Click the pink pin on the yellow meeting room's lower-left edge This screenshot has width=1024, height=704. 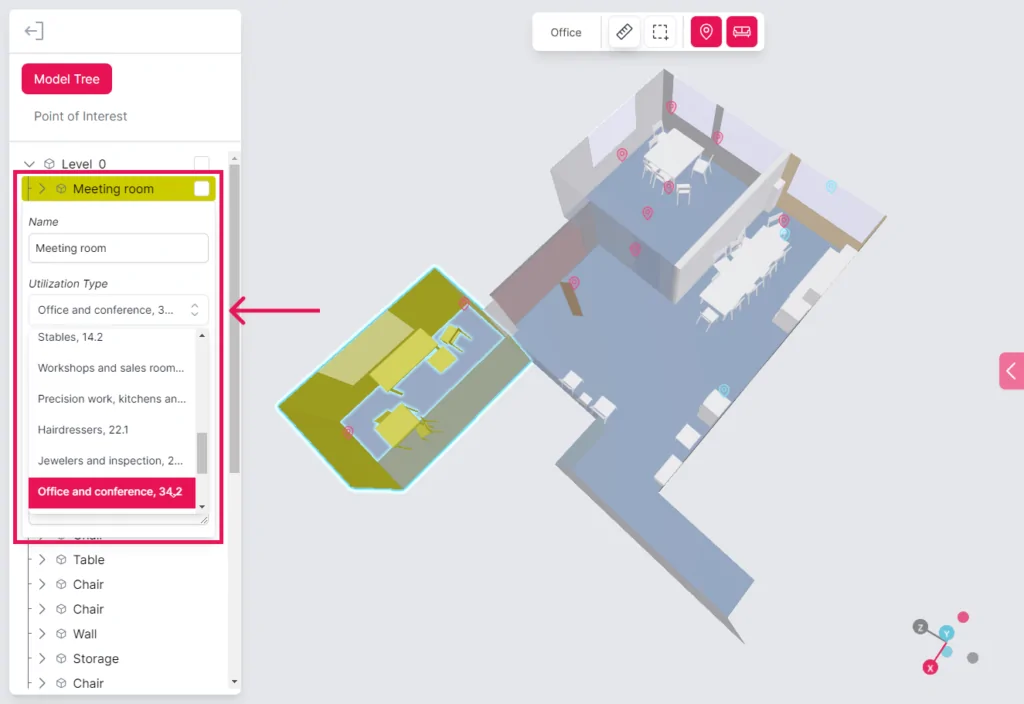click(x=348, y=432)
